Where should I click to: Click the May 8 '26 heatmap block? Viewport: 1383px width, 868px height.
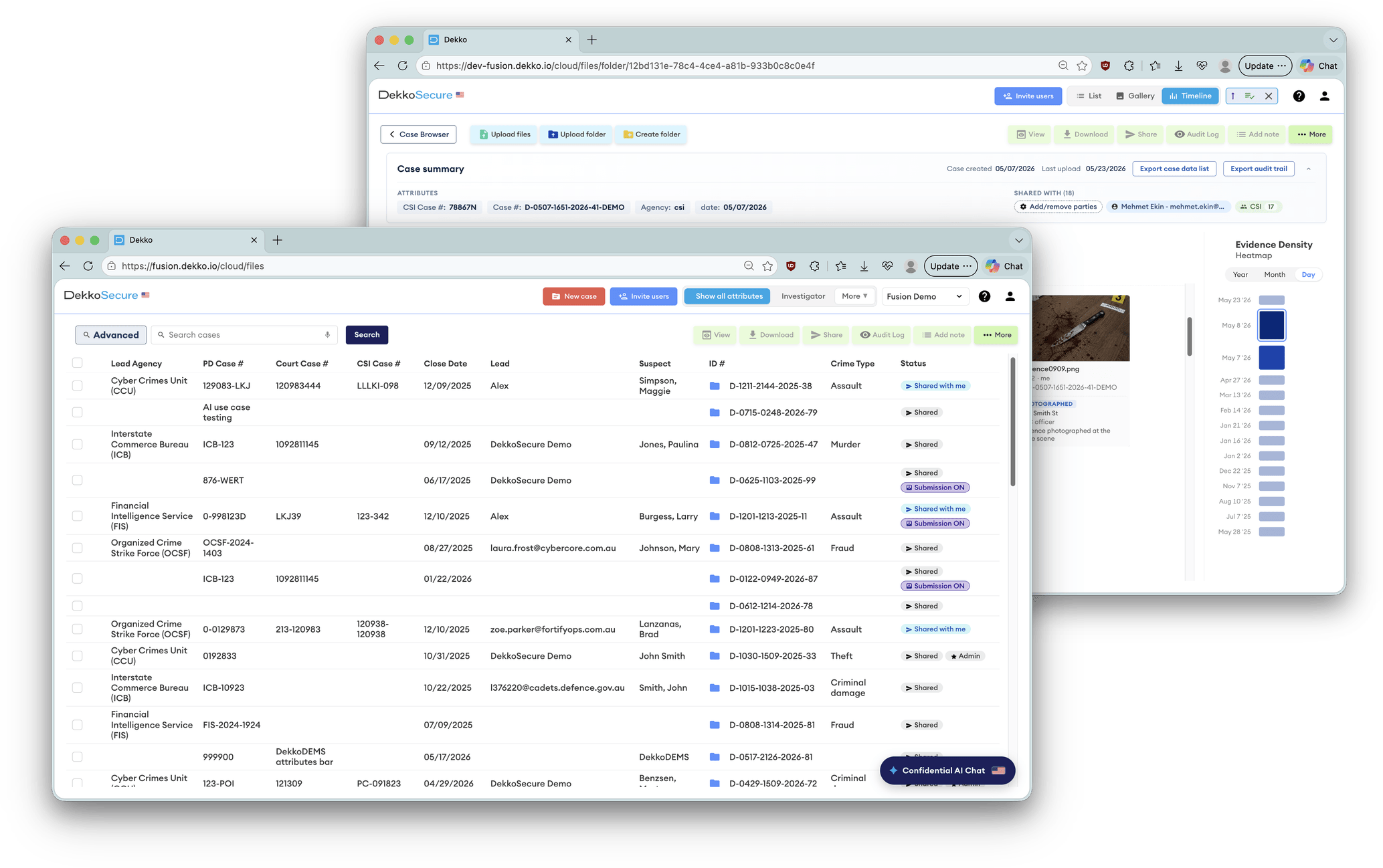tap(1271, 326)
